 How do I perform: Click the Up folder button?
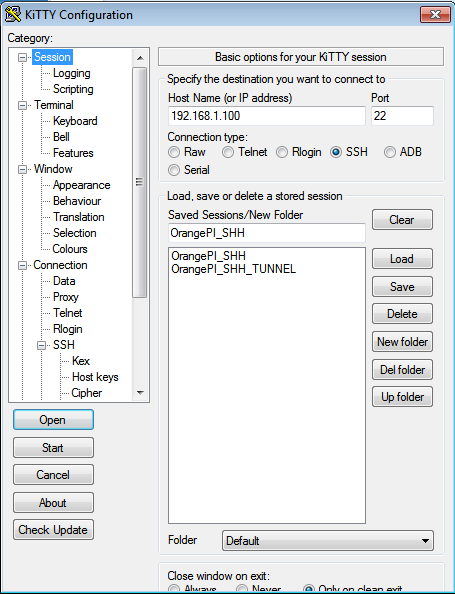click(402, 397)
